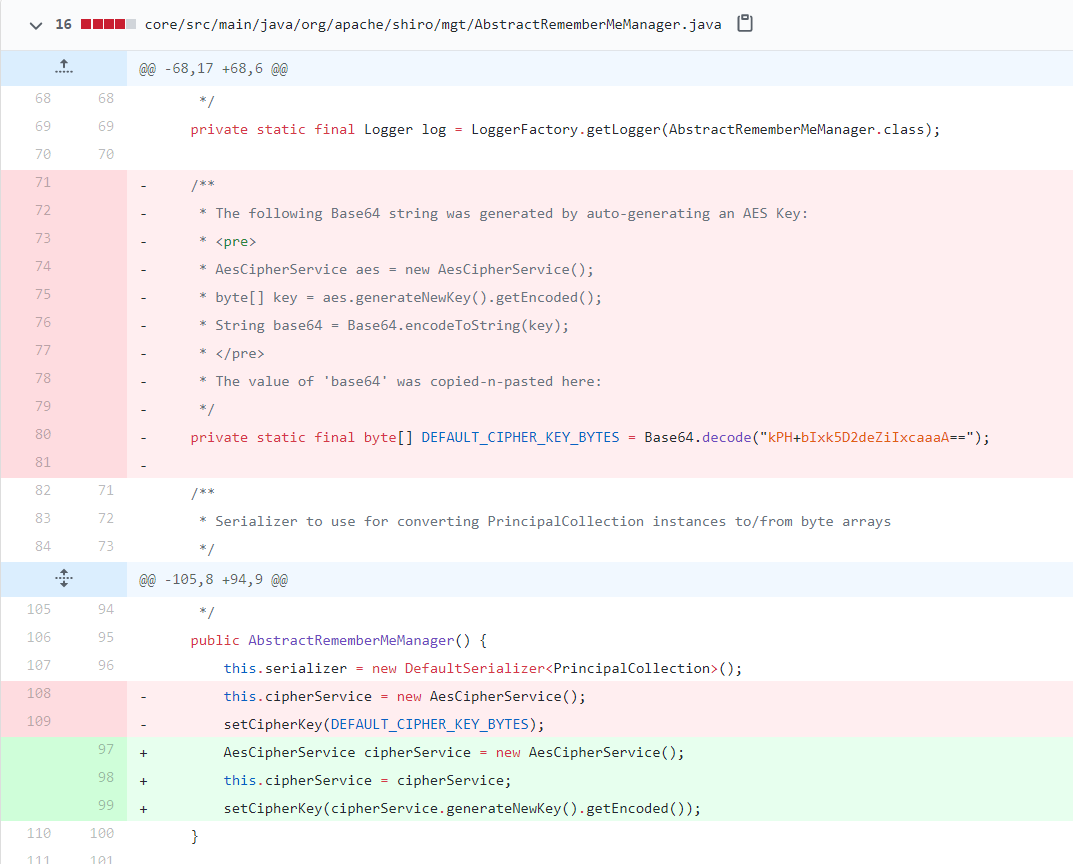Screen dimensions: 1073x864
Task: Click deleted line number 80
Action: click(42, 434)
